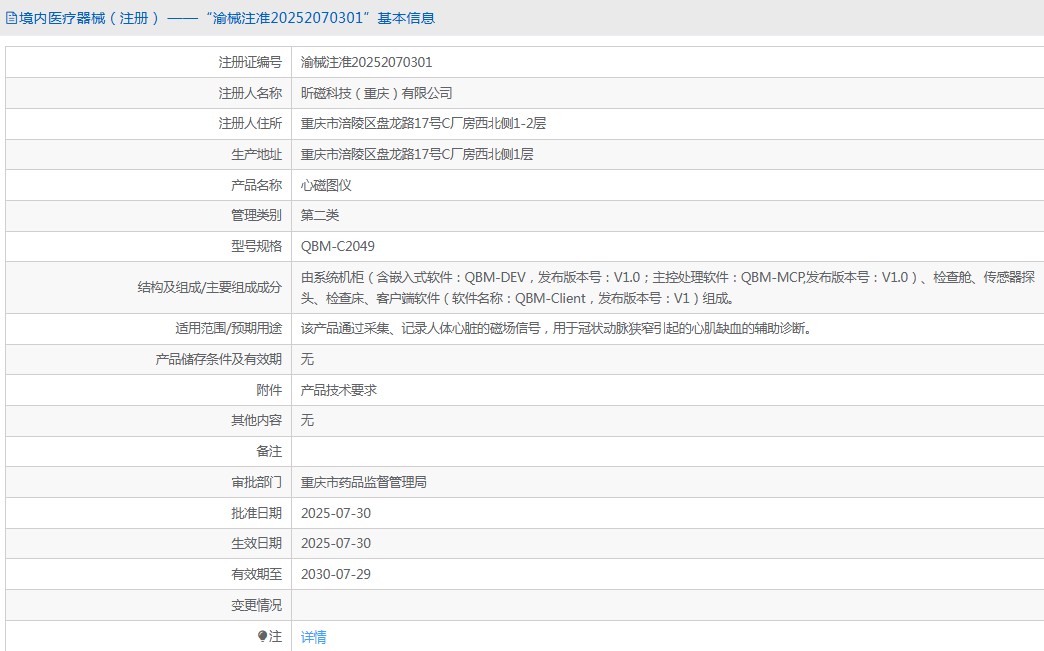
Task: Click the 注册人住所 label
Action: (x=250, y=123)
